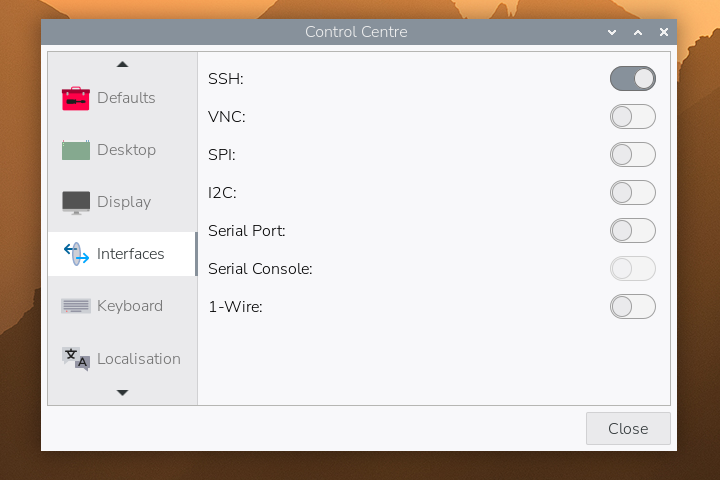Close window with the title bar X

tap(664, 32)
